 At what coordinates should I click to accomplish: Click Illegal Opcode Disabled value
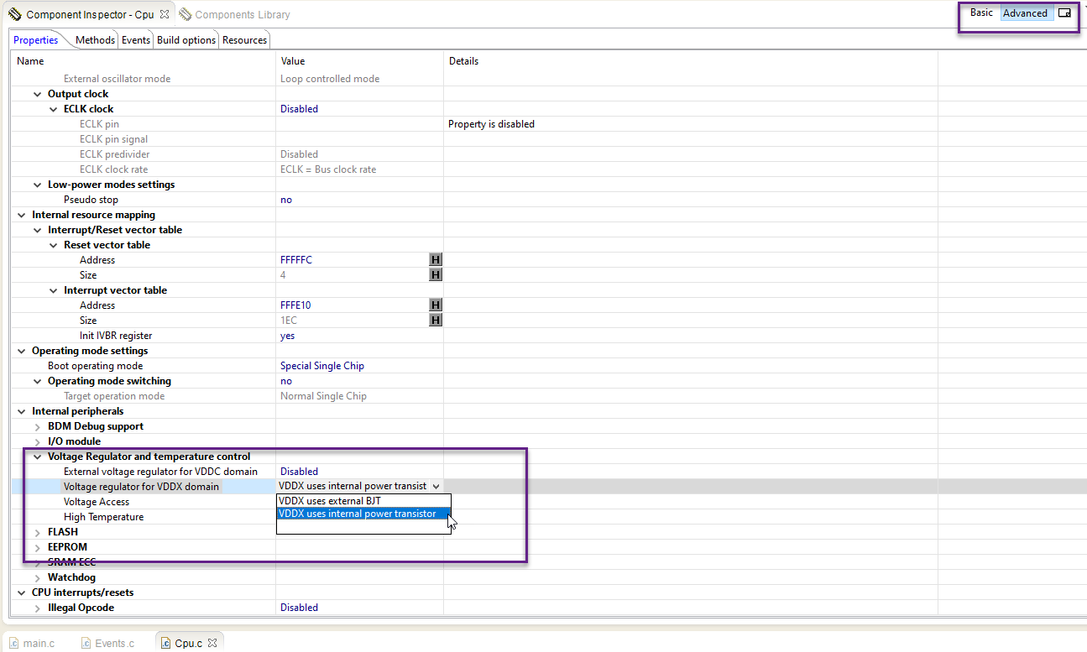pyautogui.click(x=299, y=608)
